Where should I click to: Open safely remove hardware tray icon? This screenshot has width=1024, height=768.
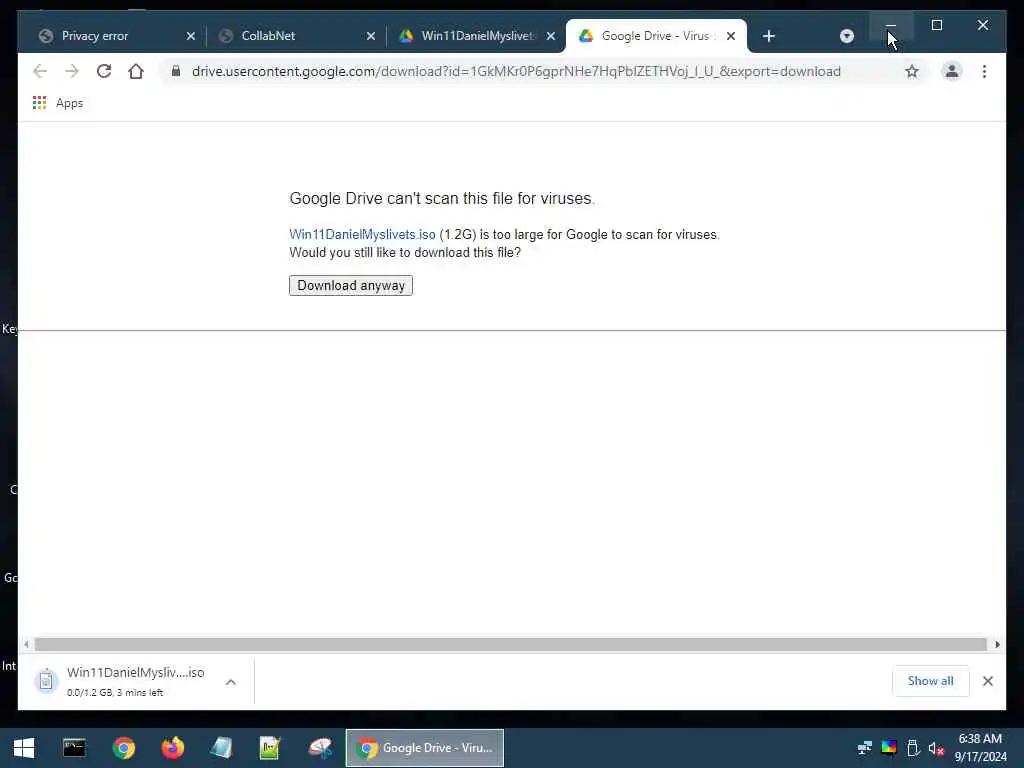(913, 747)
